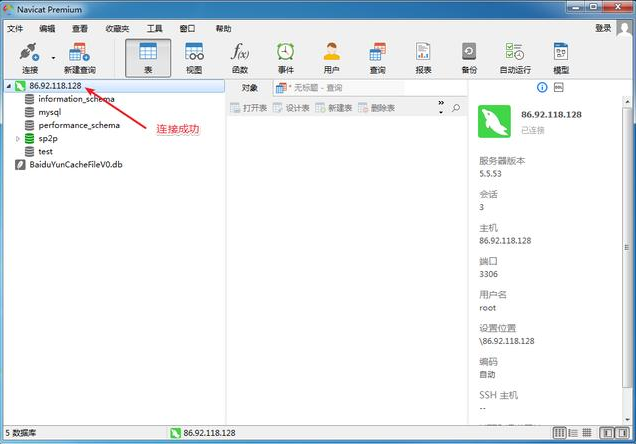Open the 文件 menu
Image resolution: width=636 pixels, height=444 pixels.
15,28
